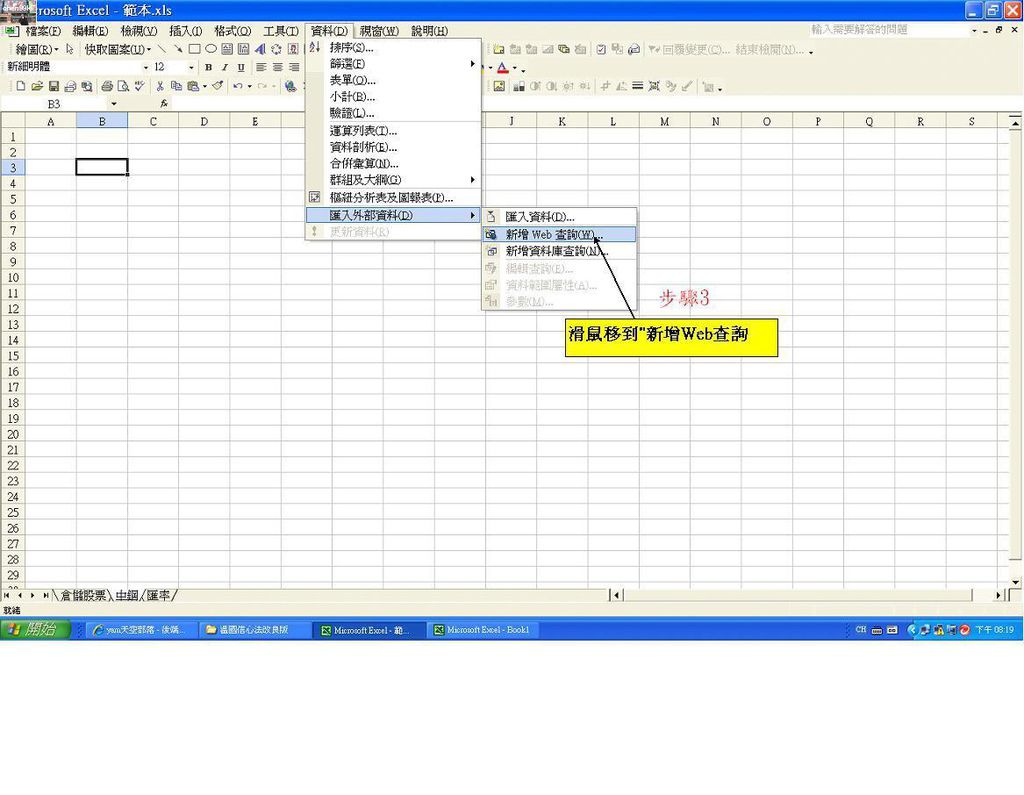1024x795 pixels.
Task: Open the 格式(O) Format menu
Action: coord(232,31)
